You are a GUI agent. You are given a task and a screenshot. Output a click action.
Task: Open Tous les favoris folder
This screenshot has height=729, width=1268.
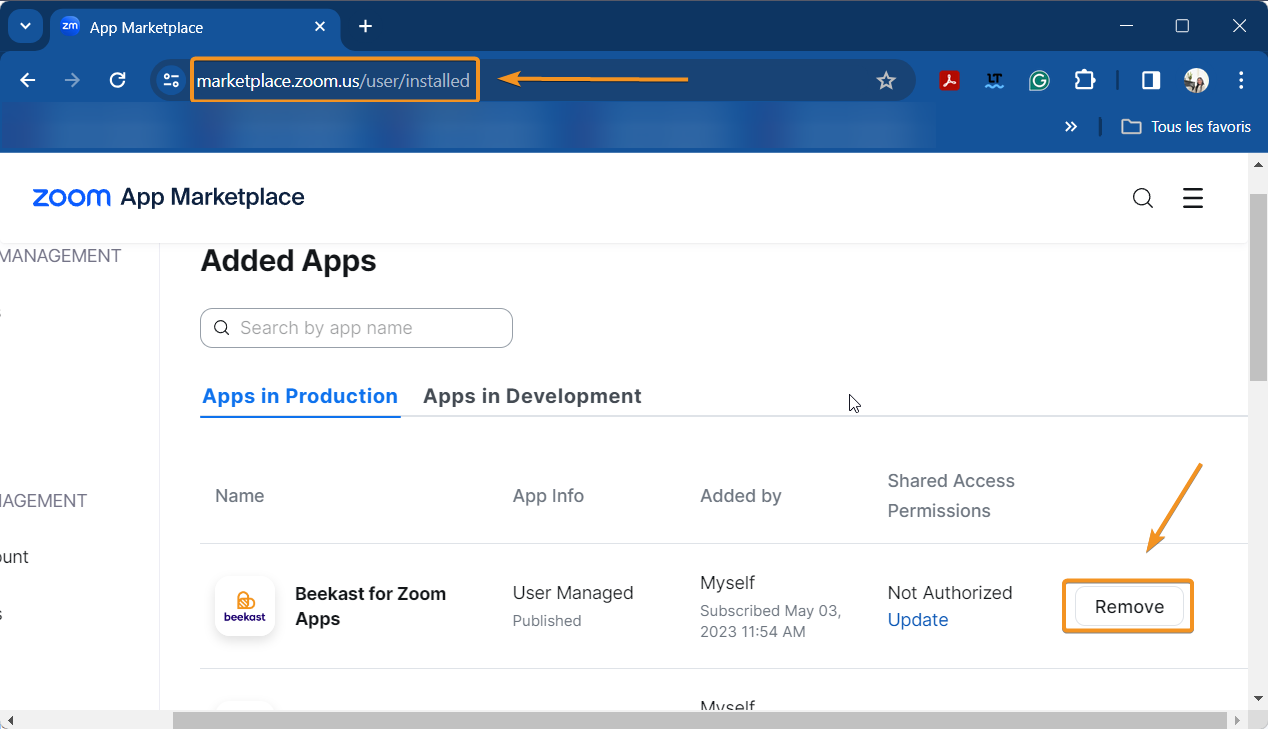tap(1186, 127)
